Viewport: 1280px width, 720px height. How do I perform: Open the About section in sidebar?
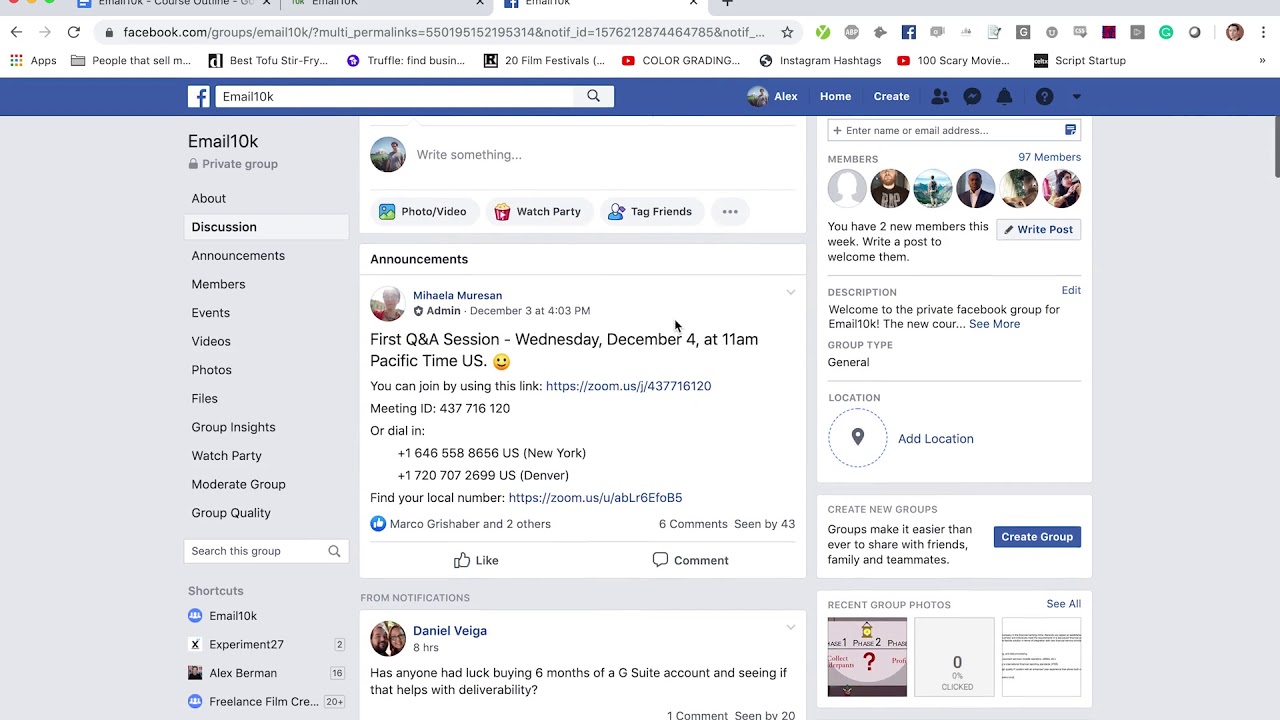209,198
